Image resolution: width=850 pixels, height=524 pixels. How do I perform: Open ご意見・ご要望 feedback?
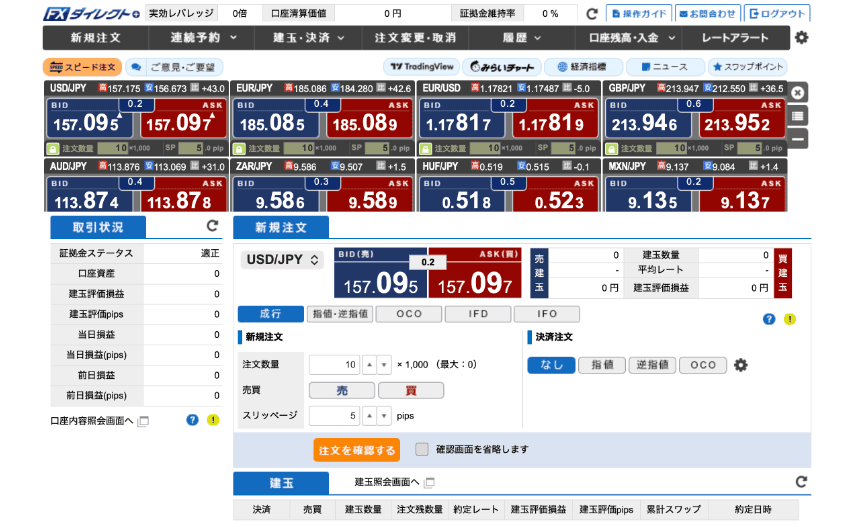coord(174,67)
